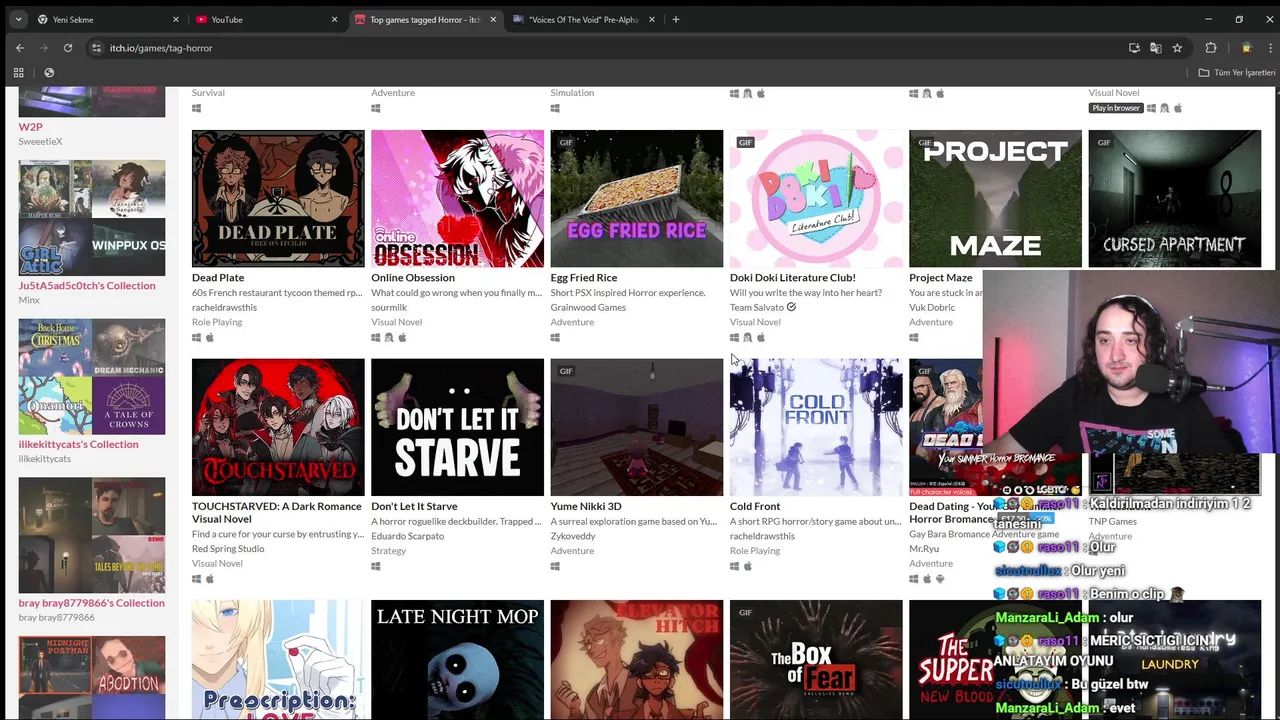Open the Doki Doki Literature Club! title link
The height and width of the screenshot is (720, 1280).
793,277
